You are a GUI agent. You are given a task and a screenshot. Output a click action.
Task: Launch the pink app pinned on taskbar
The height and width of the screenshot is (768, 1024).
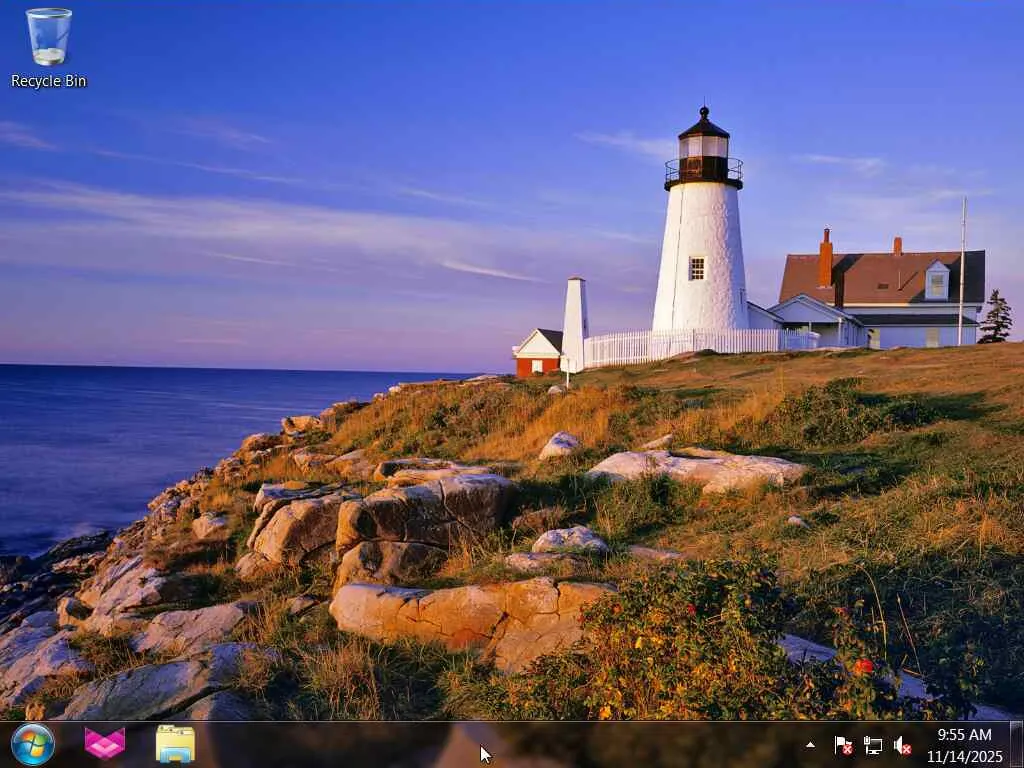click(x=104, y=744)
